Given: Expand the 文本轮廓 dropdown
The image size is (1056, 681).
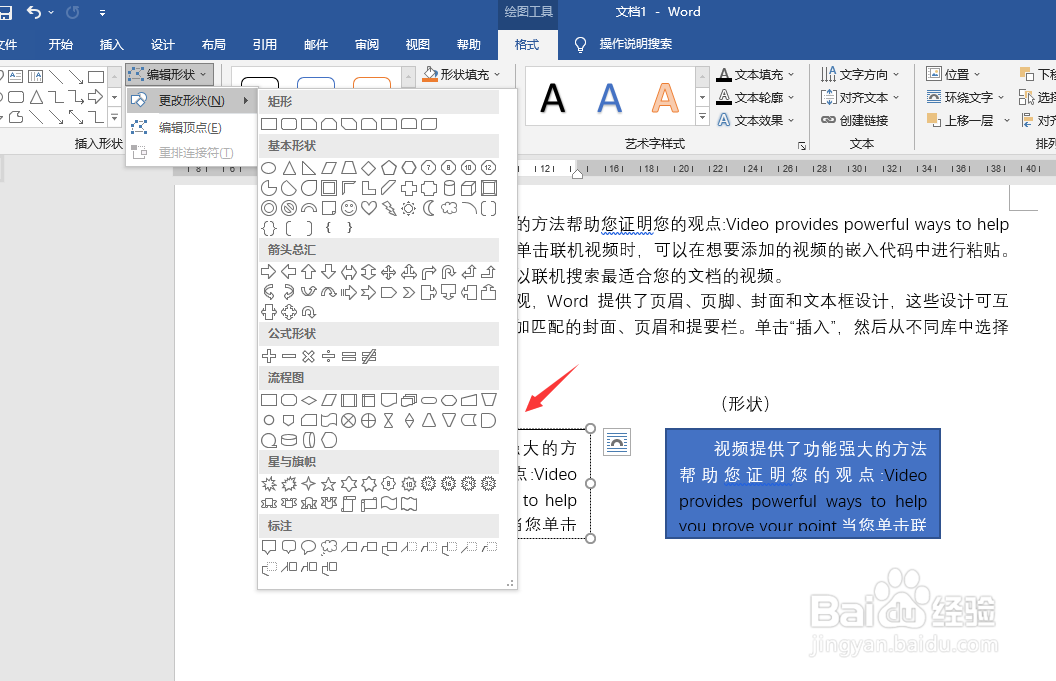Looking at the screenshot, I should [791, 98].
